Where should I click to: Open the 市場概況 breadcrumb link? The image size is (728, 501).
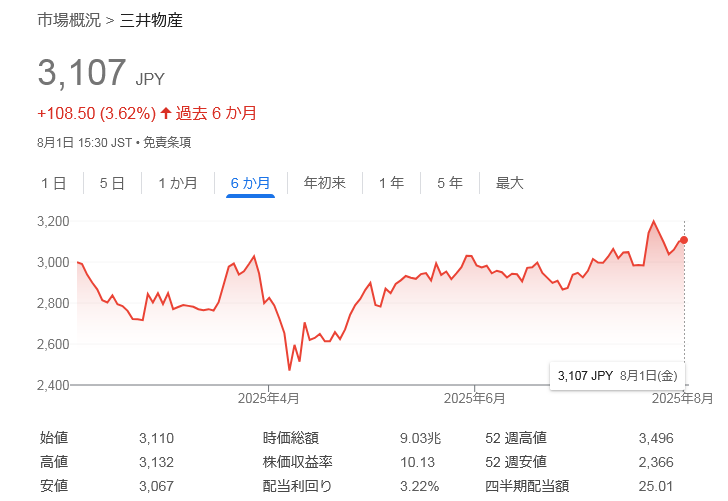(69, 20)
